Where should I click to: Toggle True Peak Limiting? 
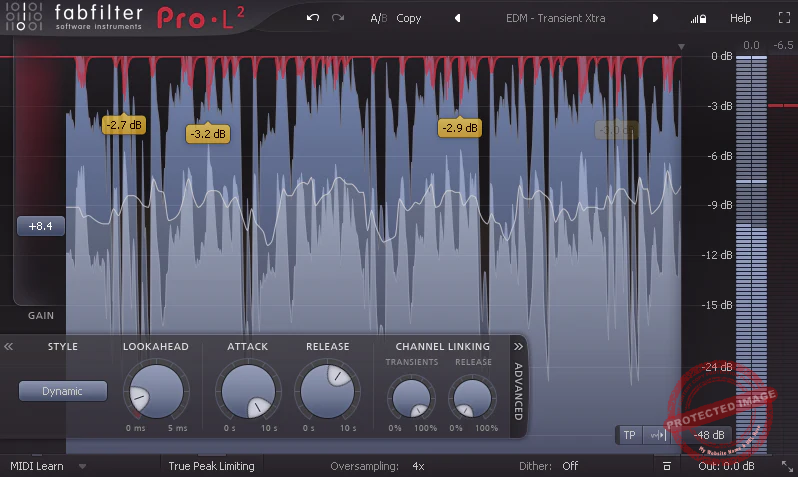click(211, 466)
